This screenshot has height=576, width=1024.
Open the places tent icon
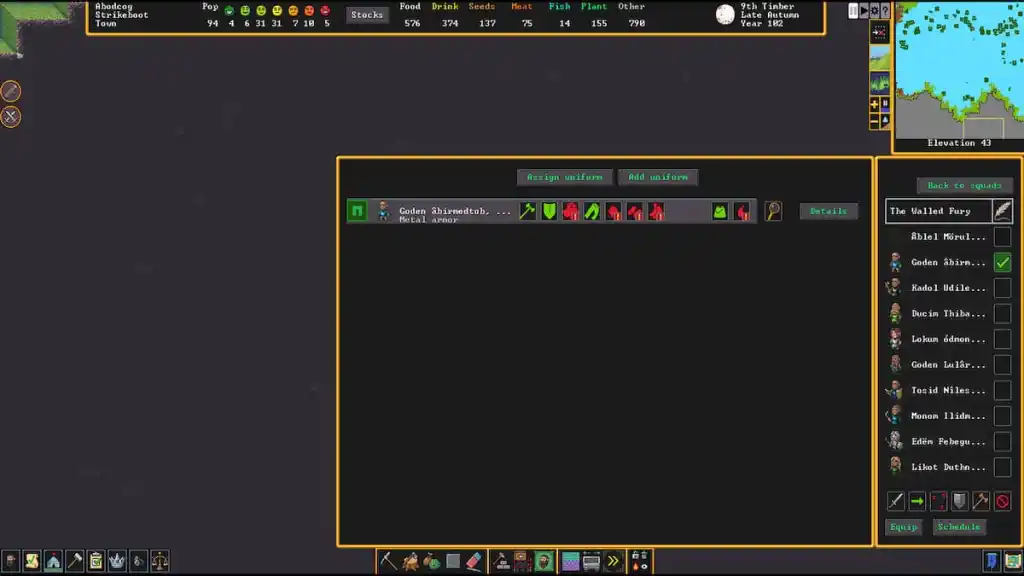click(x=53, y=561)
